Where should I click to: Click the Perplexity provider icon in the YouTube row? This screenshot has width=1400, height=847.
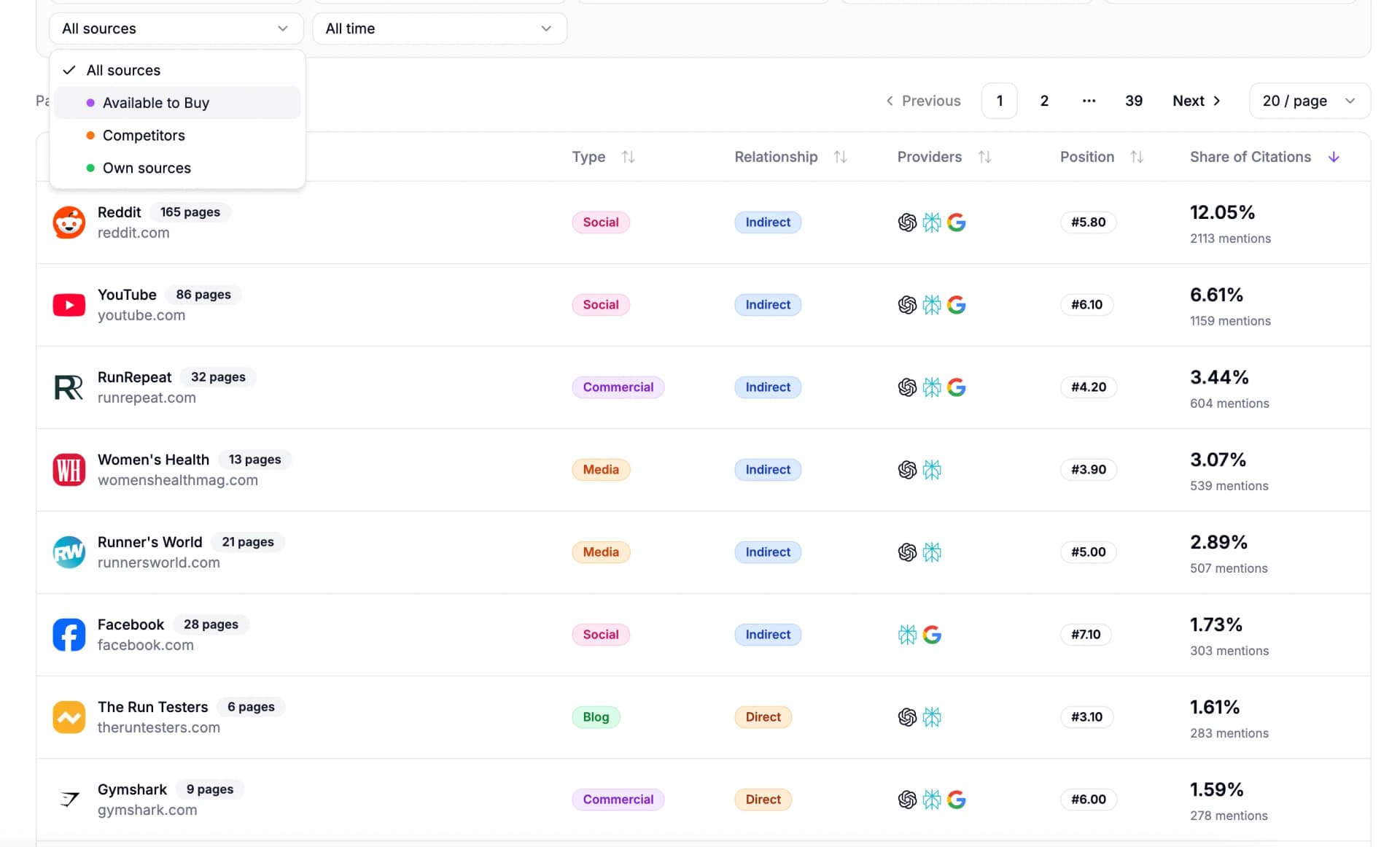click(x=932, y=305)
